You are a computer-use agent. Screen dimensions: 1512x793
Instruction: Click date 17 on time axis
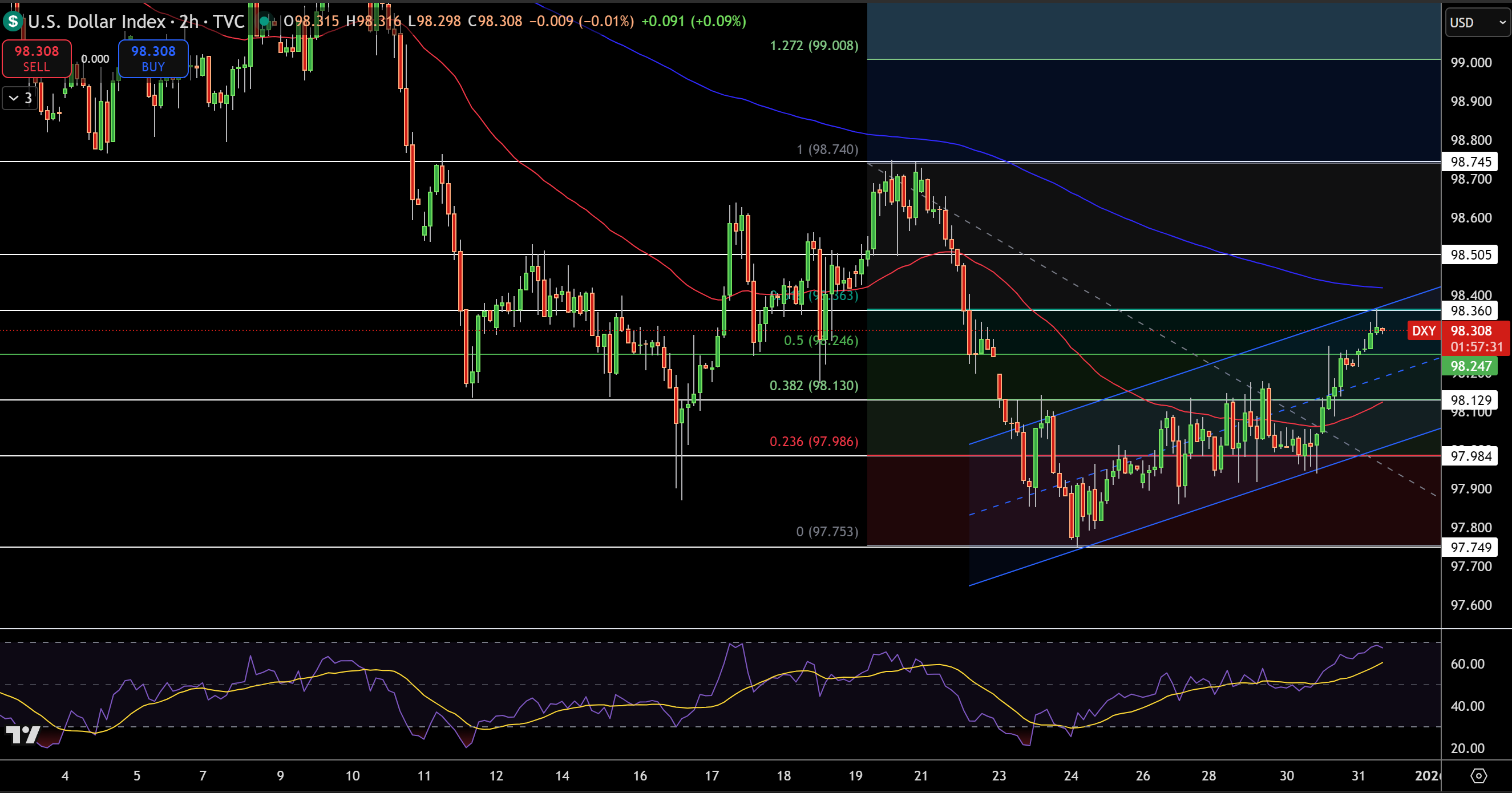(x=711, y=776)
